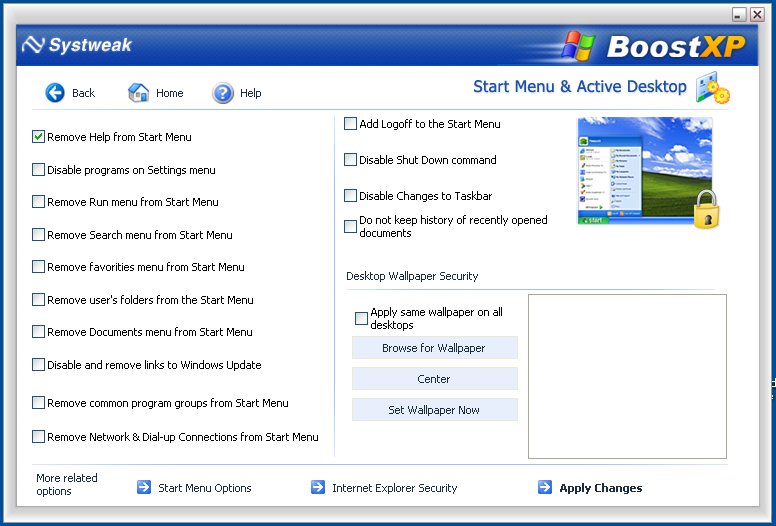The image size is (776, 526).
Task: Click the arrow icon beside Apply Changes
Action: pyautogui.click(x=545, y=487)
